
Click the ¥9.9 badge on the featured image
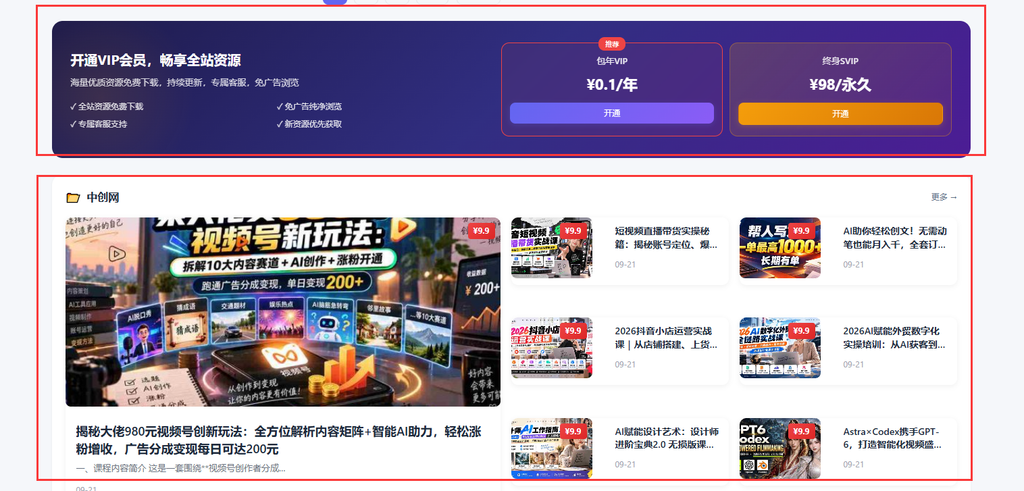(x=481, y=230)
